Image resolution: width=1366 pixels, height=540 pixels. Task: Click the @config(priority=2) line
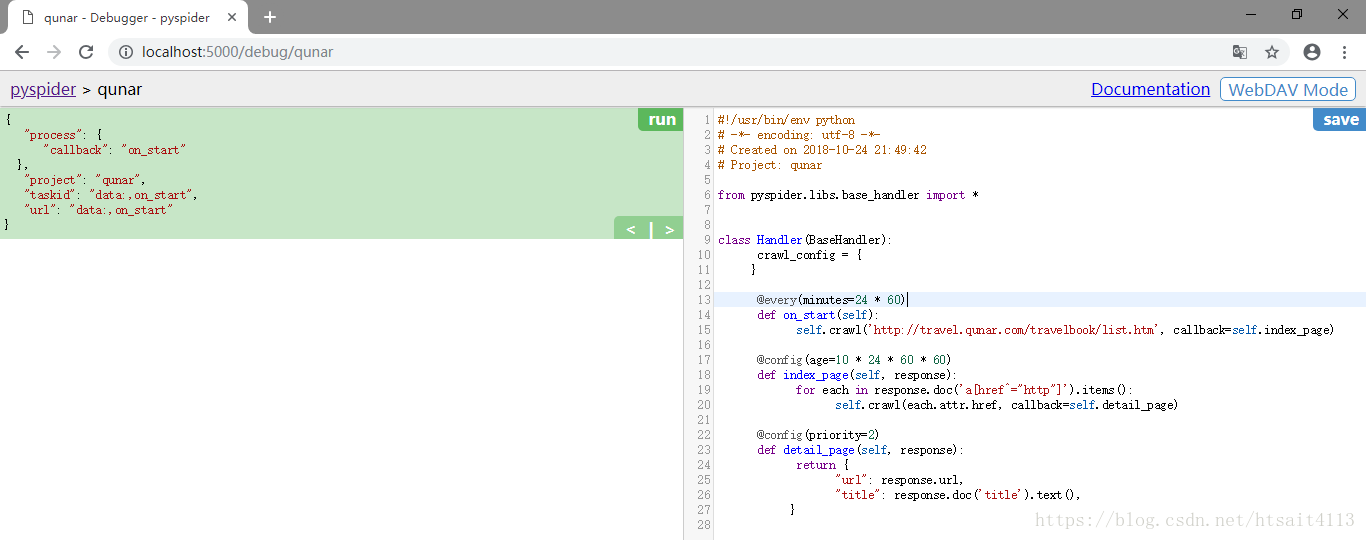tap(818, 435)
